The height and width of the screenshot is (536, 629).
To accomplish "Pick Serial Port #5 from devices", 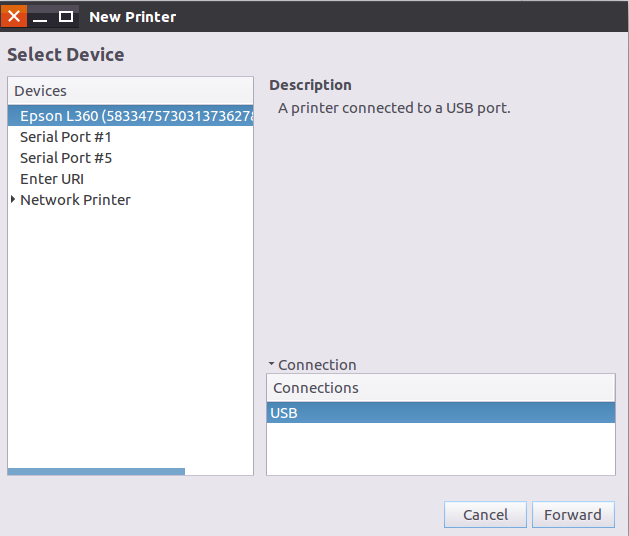I will 66,158.
